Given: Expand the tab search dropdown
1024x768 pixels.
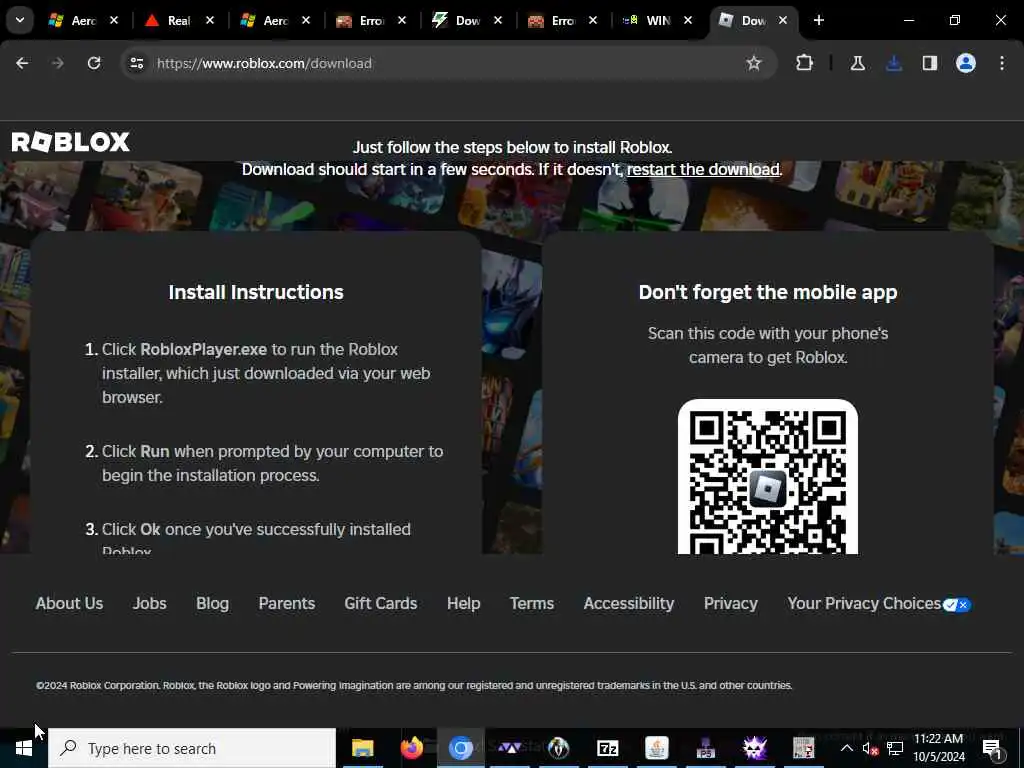Looking at the screenshot, I should [x=20, y=20].
